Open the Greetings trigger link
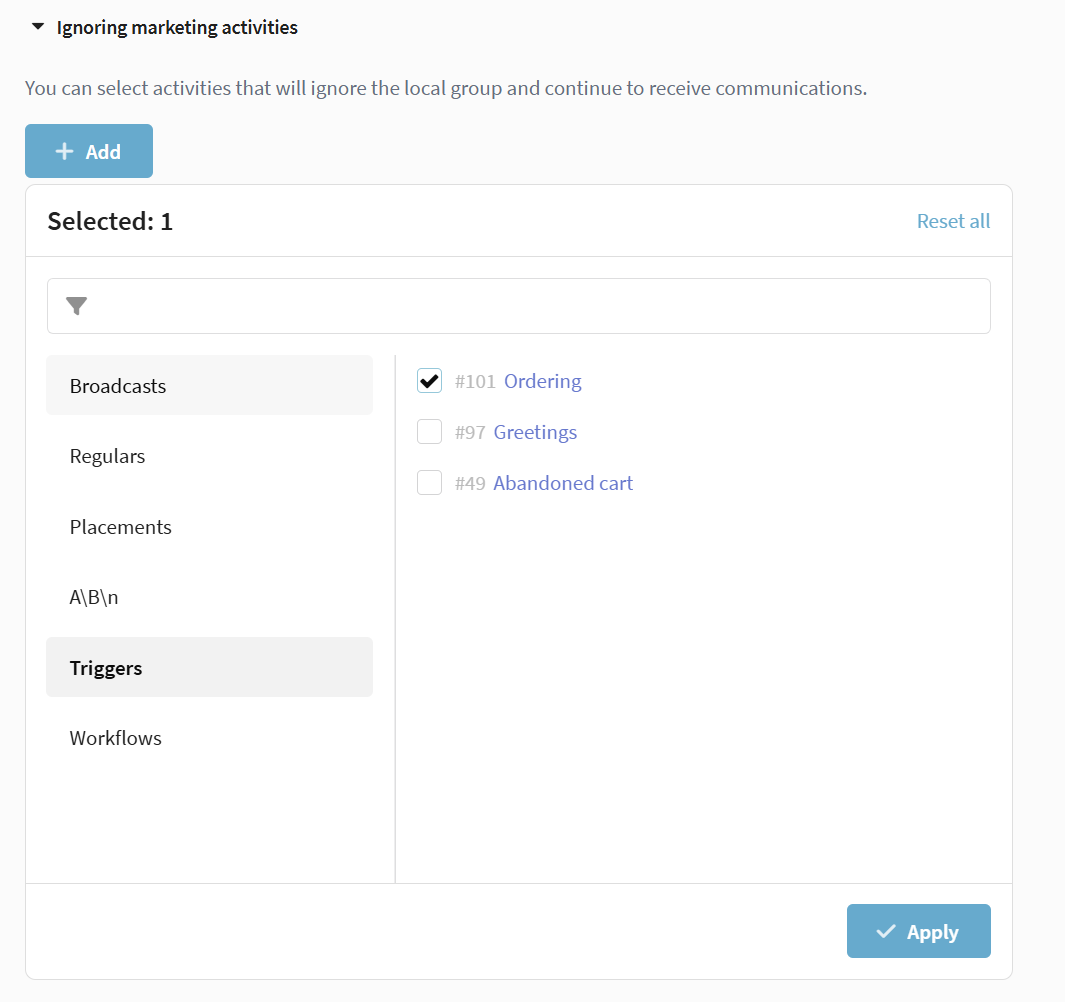Viewport: 1065px width, 1002px height. point(535,432)
